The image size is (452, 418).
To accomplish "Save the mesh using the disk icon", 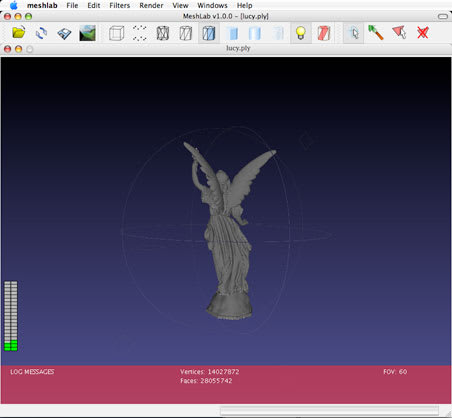I will 64,33.
